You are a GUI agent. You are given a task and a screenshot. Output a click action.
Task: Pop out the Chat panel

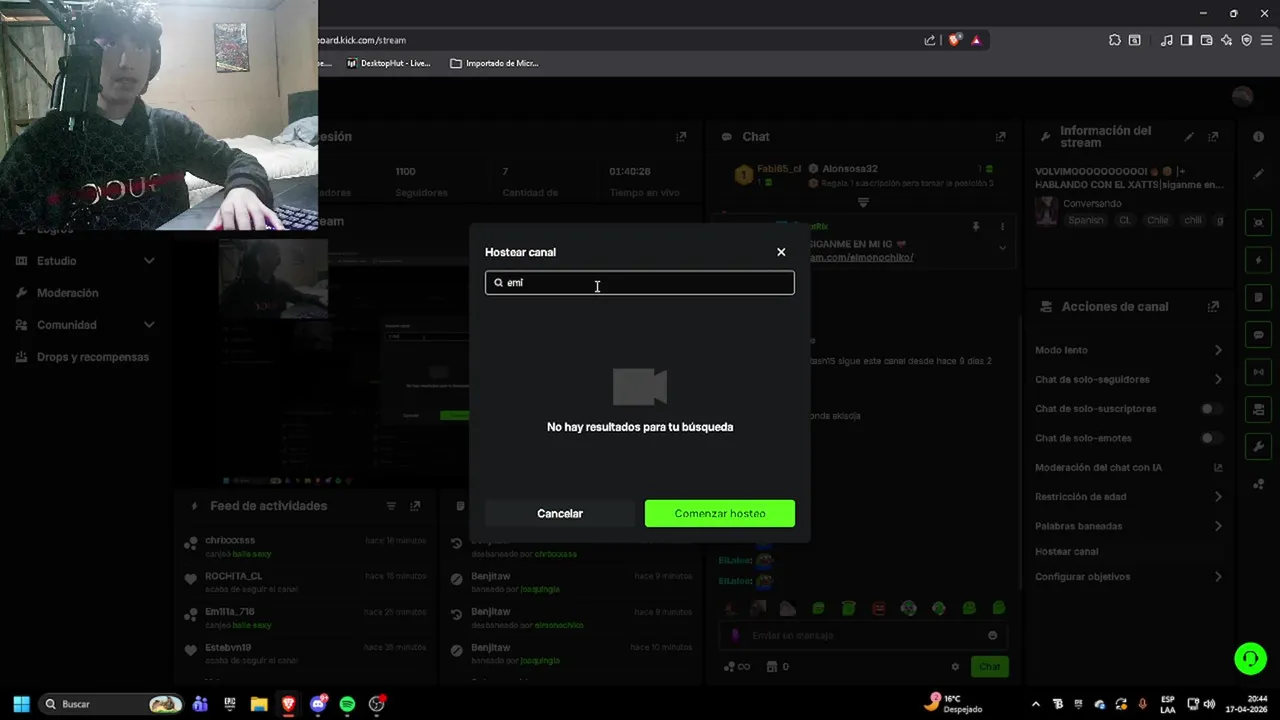pyautogui.click(x=1000, y=137)
